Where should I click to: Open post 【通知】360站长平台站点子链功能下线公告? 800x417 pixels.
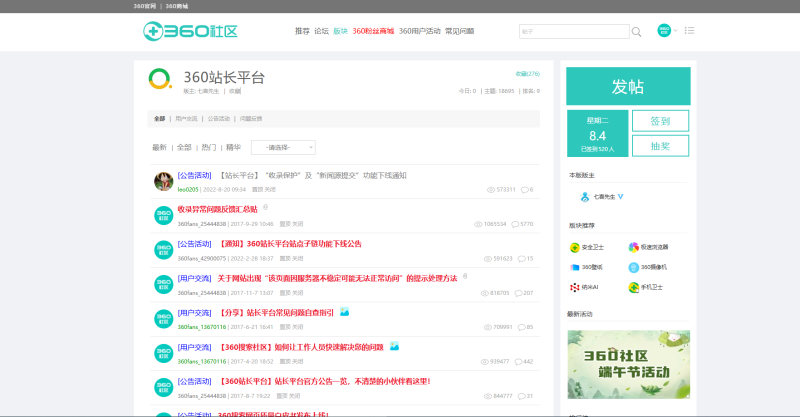[290, 244]
